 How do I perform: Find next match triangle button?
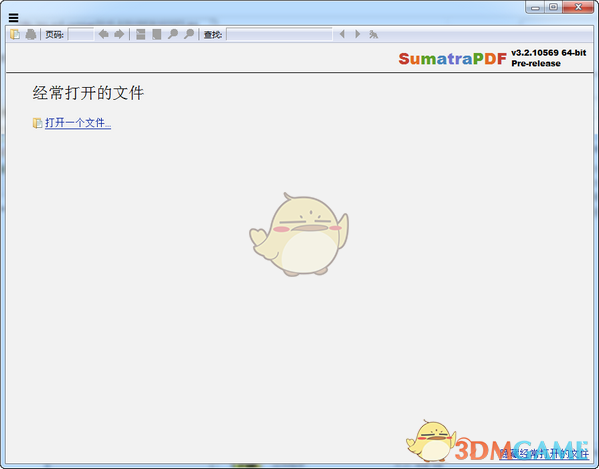point(358,34)
